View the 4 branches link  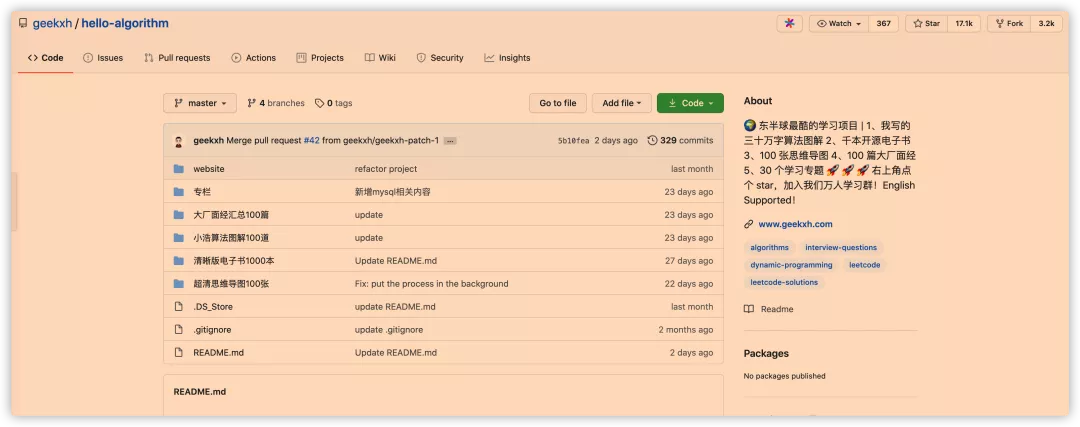coord(276,103)
